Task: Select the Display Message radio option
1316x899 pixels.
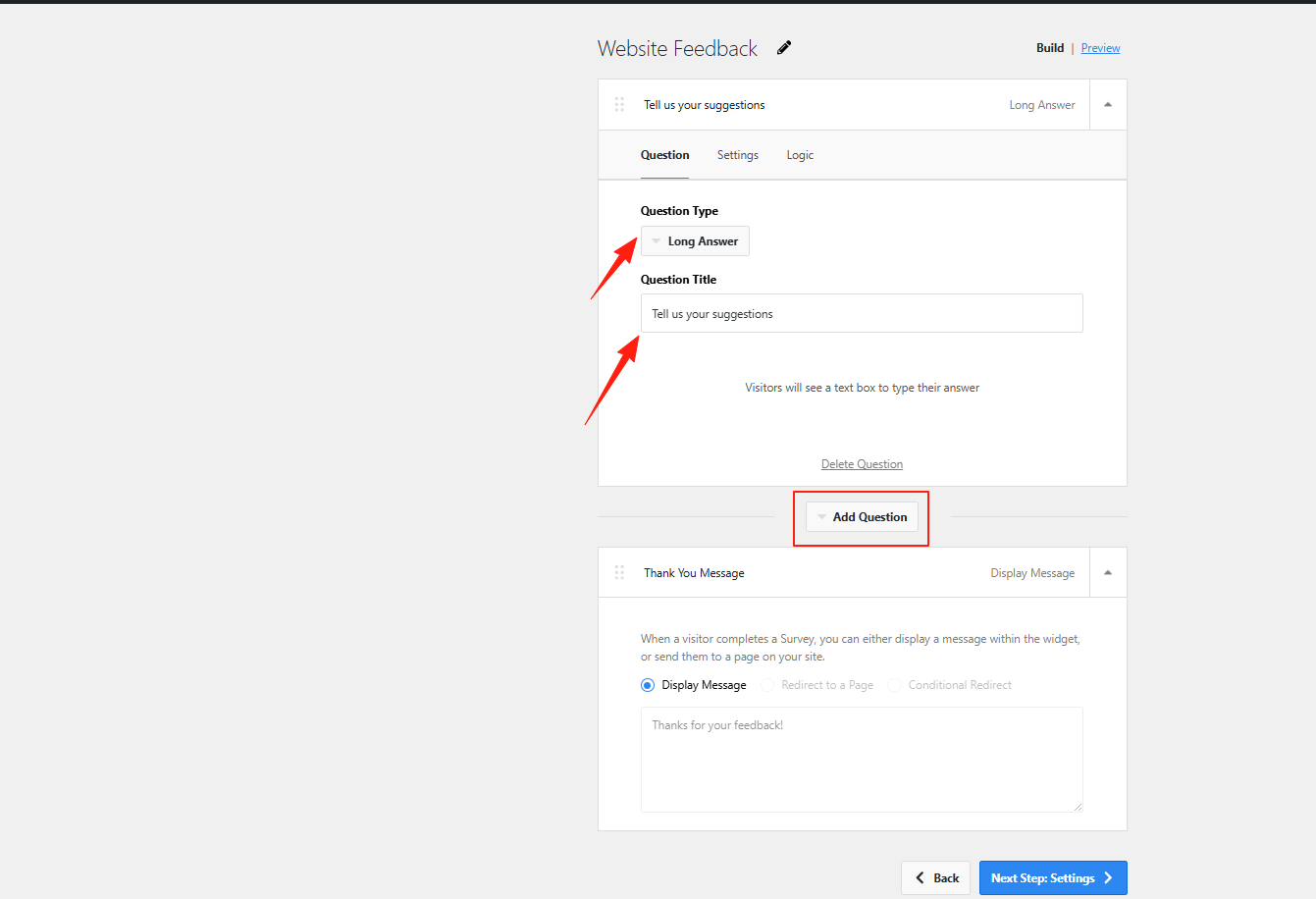Action: pos(648,685)
